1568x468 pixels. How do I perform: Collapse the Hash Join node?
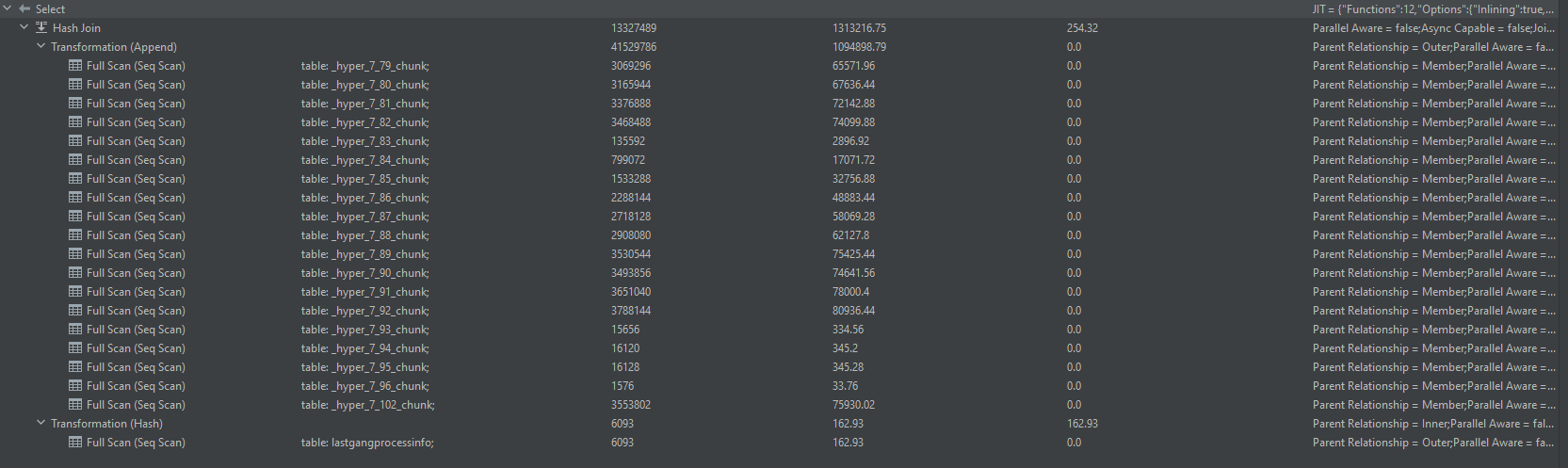tap(24, 28)
